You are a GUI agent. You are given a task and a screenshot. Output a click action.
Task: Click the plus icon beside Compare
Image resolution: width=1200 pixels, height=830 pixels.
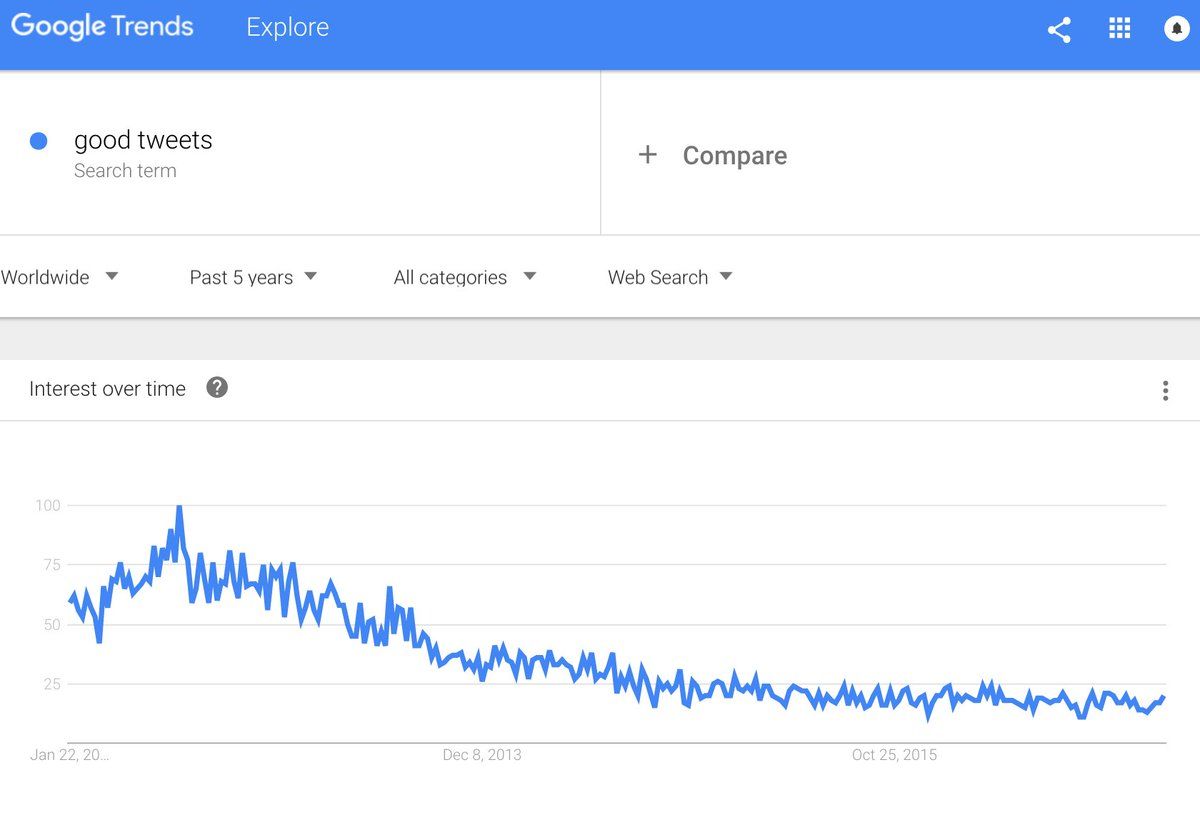click(x=648, y=154)
